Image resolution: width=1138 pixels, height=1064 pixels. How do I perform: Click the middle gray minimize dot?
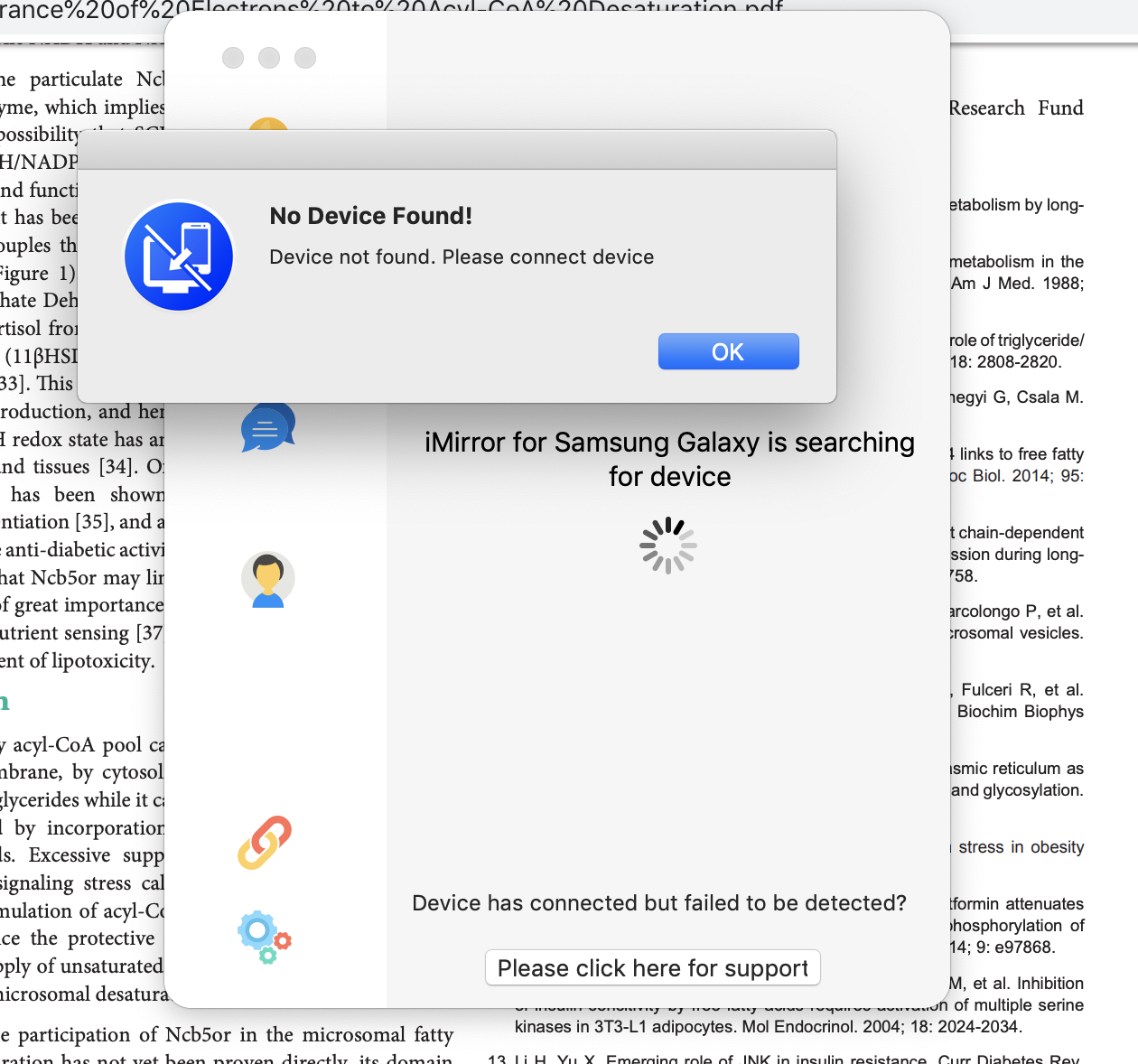click(x=269, y=58)
